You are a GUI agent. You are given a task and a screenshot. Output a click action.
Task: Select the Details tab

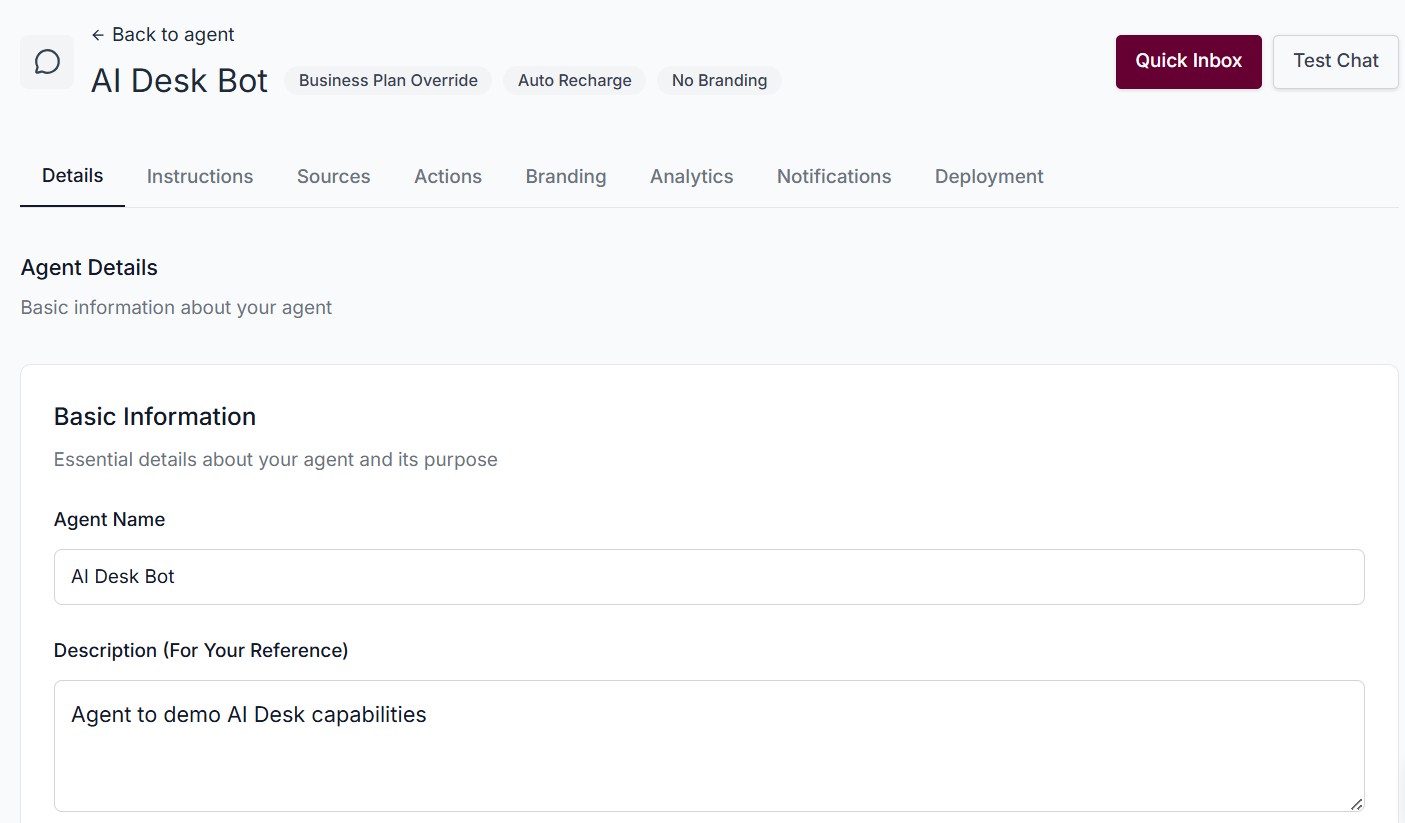71,176
